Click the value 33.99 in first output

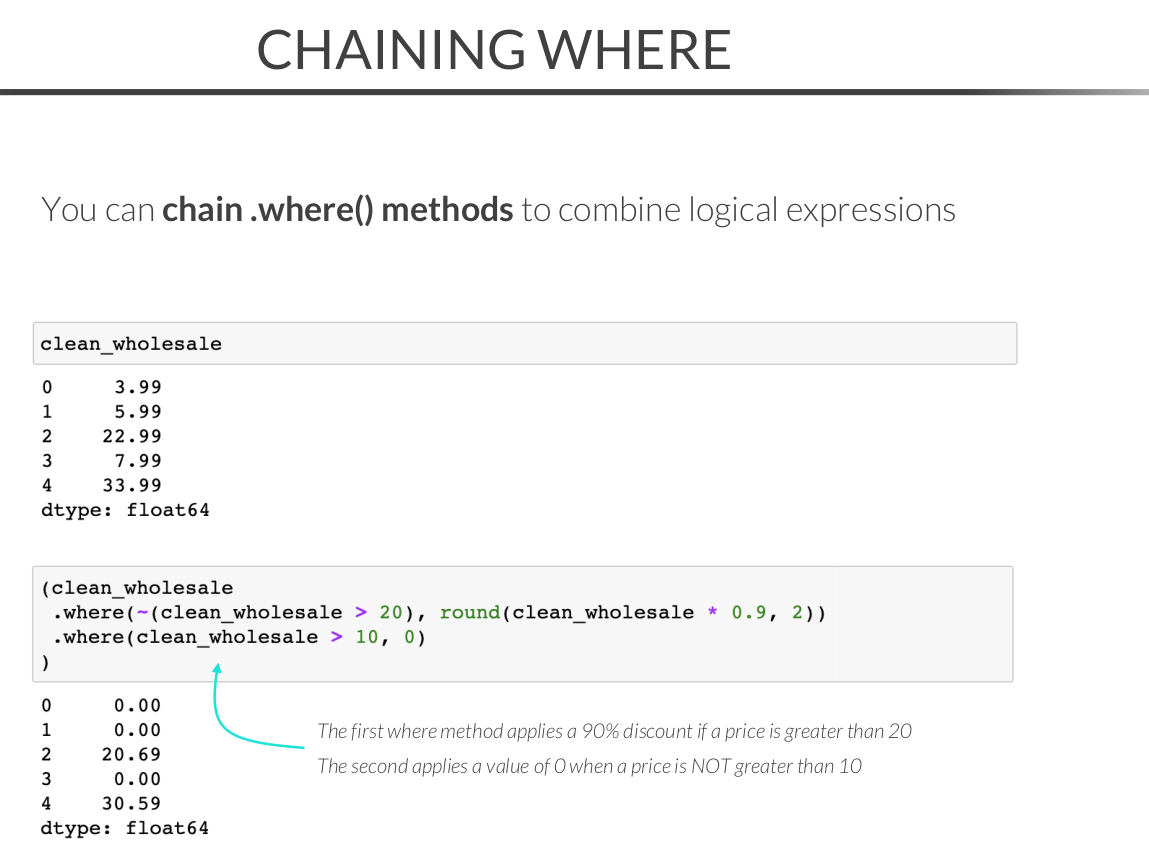pos(131,485)
